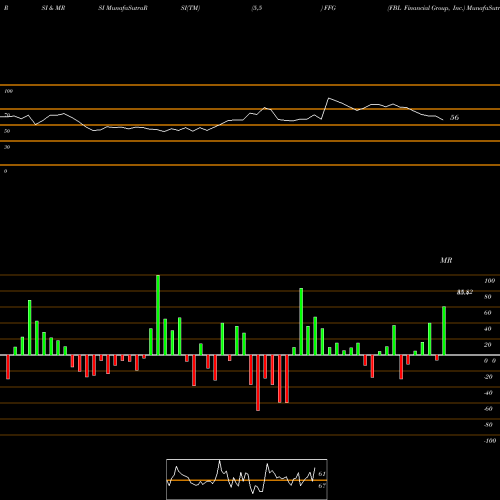500x500 pixels.
Task: Click the 'SI & MR' header text
Action: pos(53,8)
